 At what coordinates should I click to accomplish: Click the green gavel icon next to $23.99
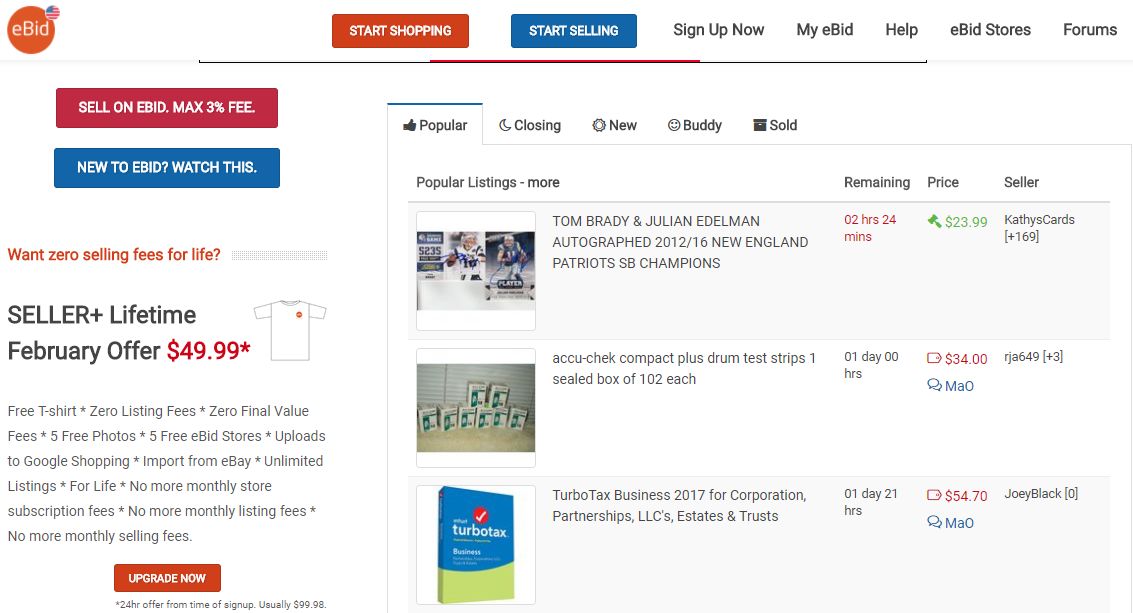(934, 221)
